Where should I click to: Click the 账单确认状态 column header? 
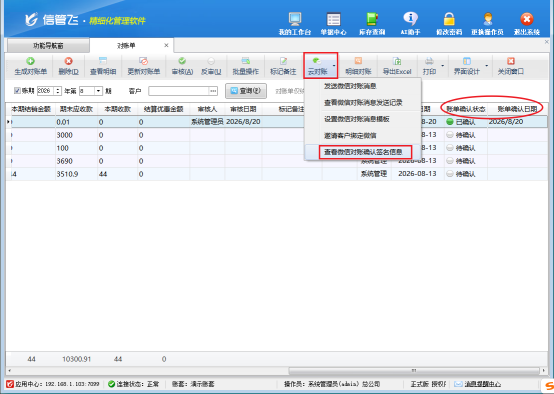pos(466,109)
